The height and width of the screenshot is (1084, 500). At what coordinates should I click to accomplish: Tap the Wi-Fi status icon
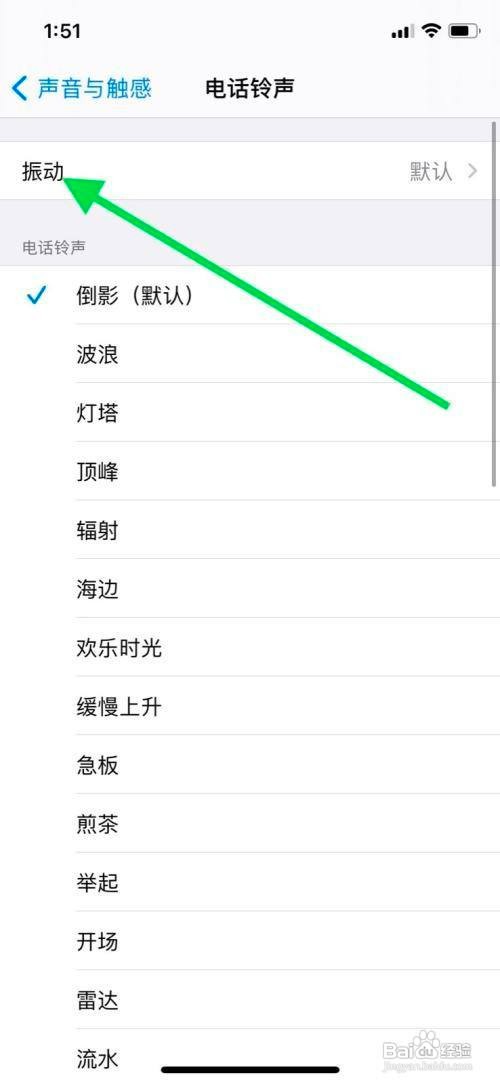[x=432, y=30]
